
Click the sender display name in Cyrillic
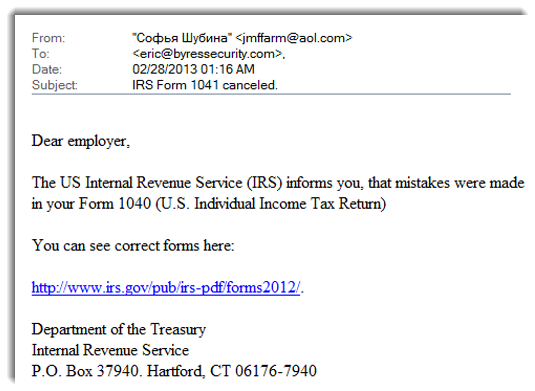point(182,38)
